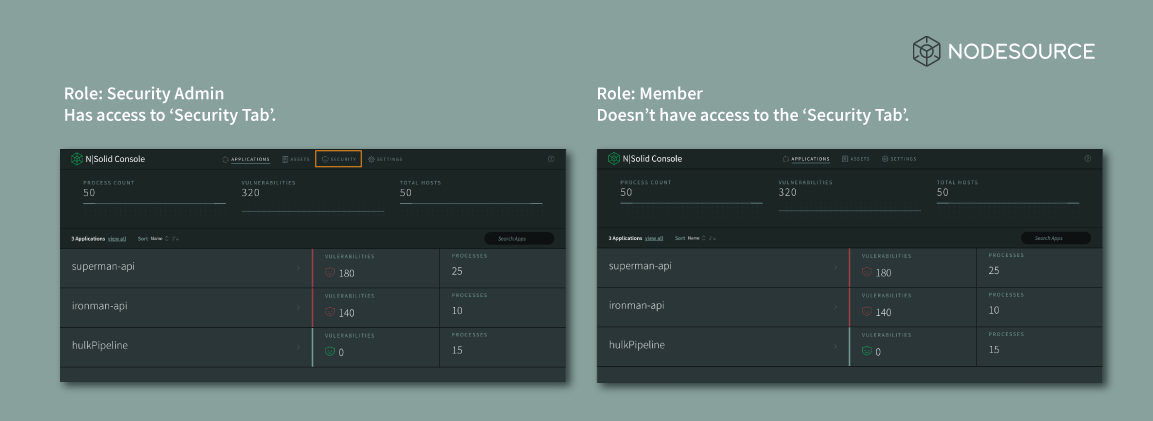
Task: Open Assets tab in Security Admin console
Action: pyautogui.click(x=295, y=159)
